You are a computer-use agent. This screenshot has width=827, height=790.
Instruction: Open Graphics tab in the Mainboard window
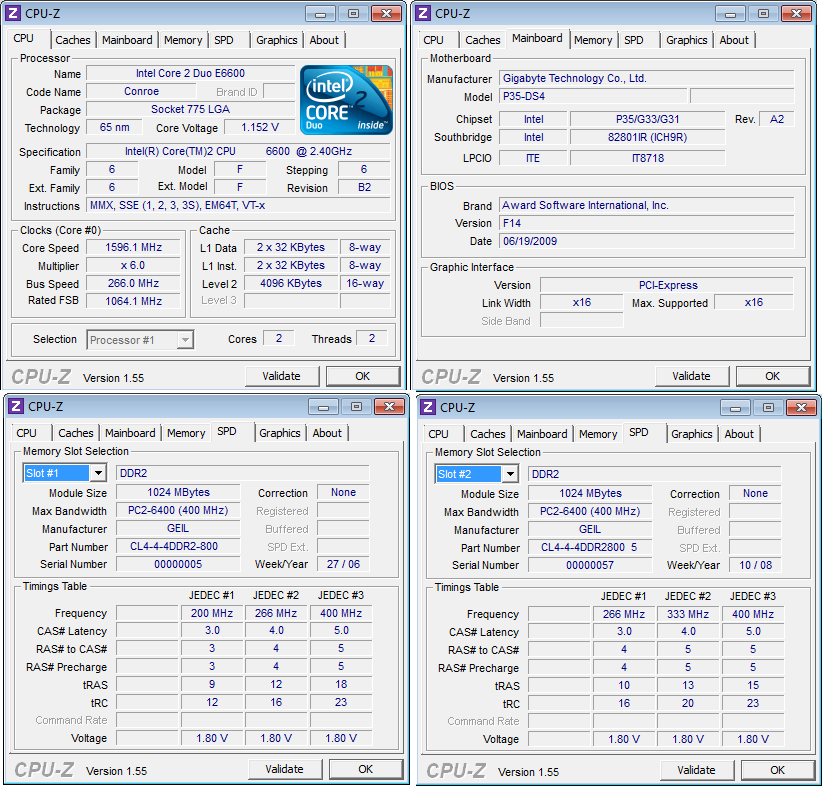coord(687,40)
